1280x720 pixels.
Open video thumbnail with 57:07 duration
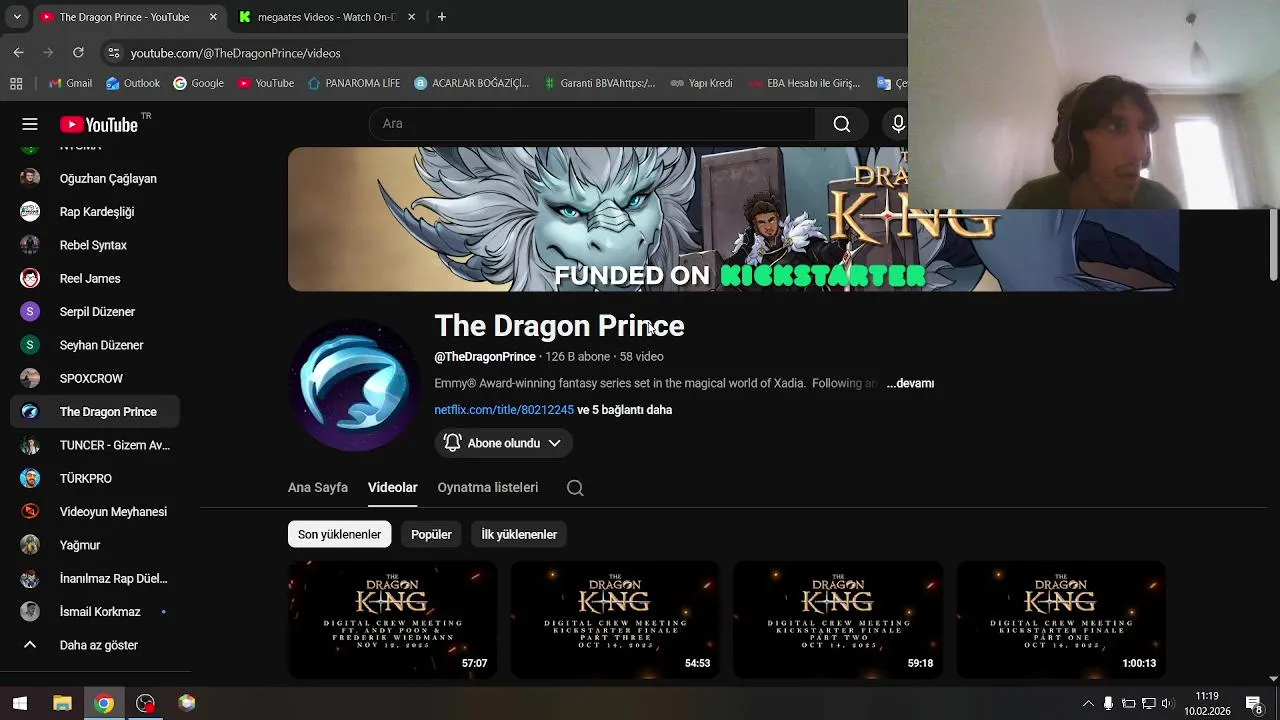(x=392, y=620)
